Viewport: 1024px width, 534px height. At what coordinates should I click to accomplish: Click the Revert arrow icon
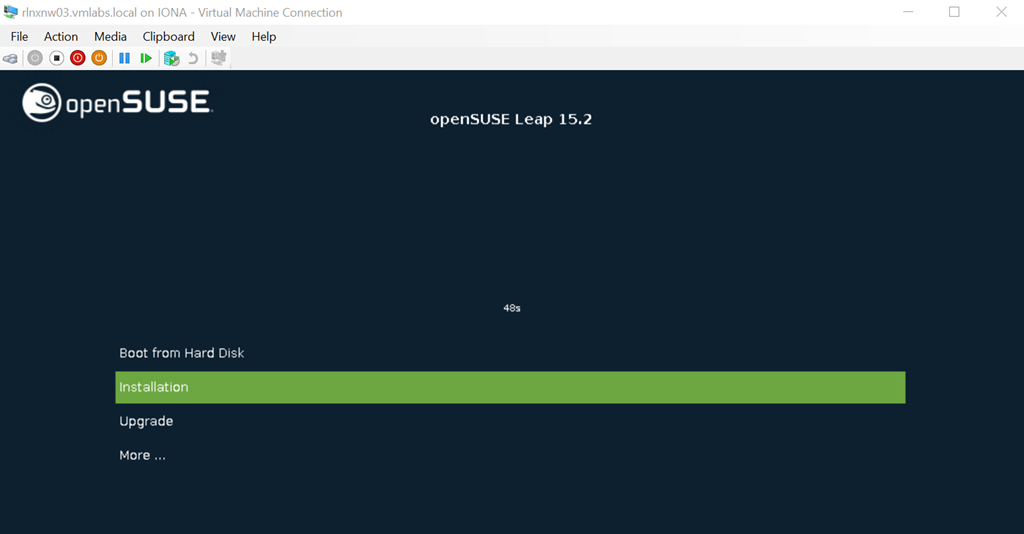[193, 58]
